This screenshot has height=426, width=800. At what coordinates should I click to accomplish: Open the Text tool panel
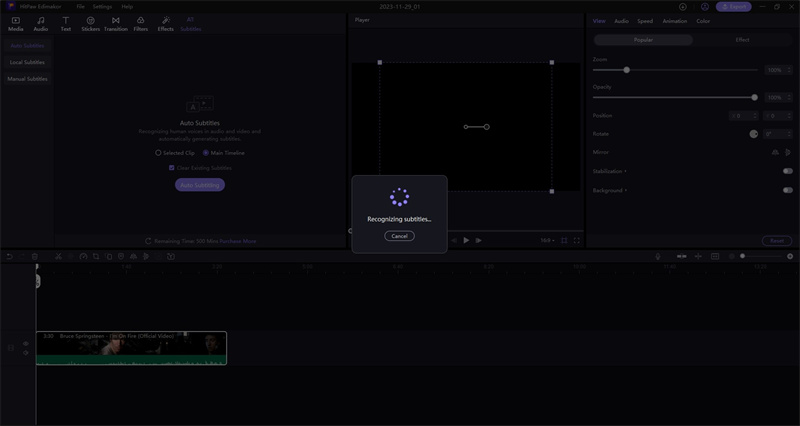point(66,24)
